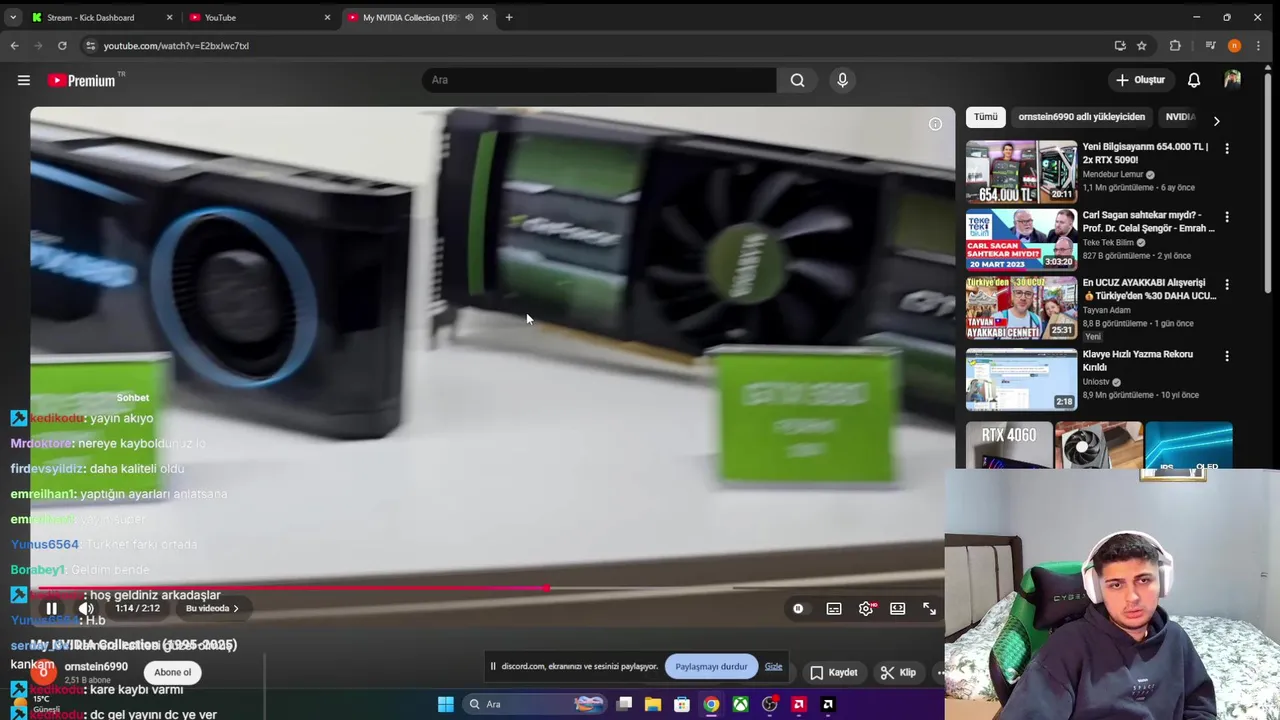Open Chrome three-dot menu
This screenshot has height=720, width=1280.
coord(1258,45)
